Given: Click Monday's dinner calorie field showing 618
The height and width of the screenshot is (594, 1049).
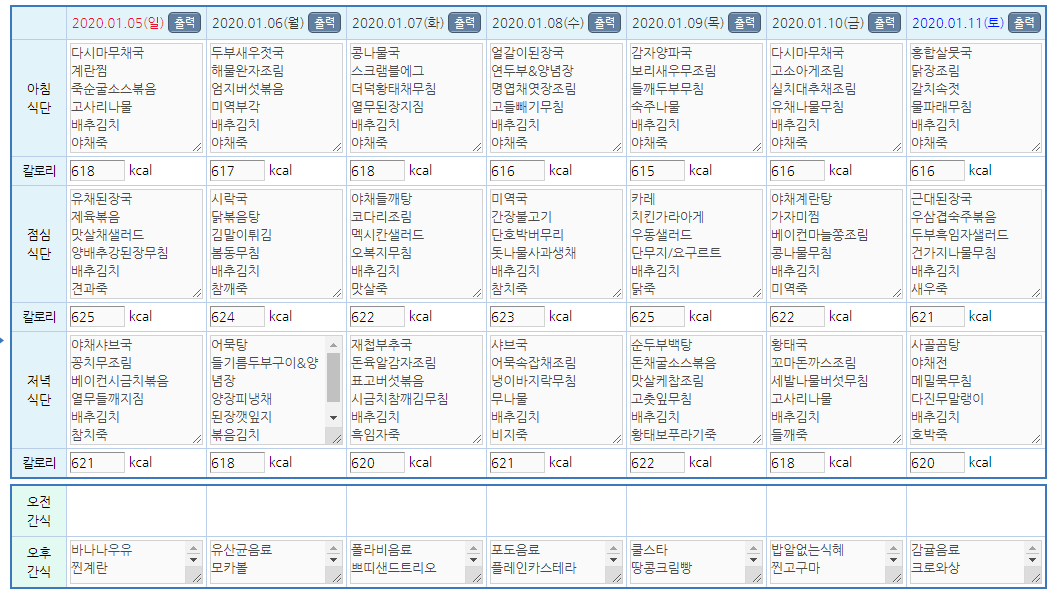Looking at the screenshot, I should (237, 463).
